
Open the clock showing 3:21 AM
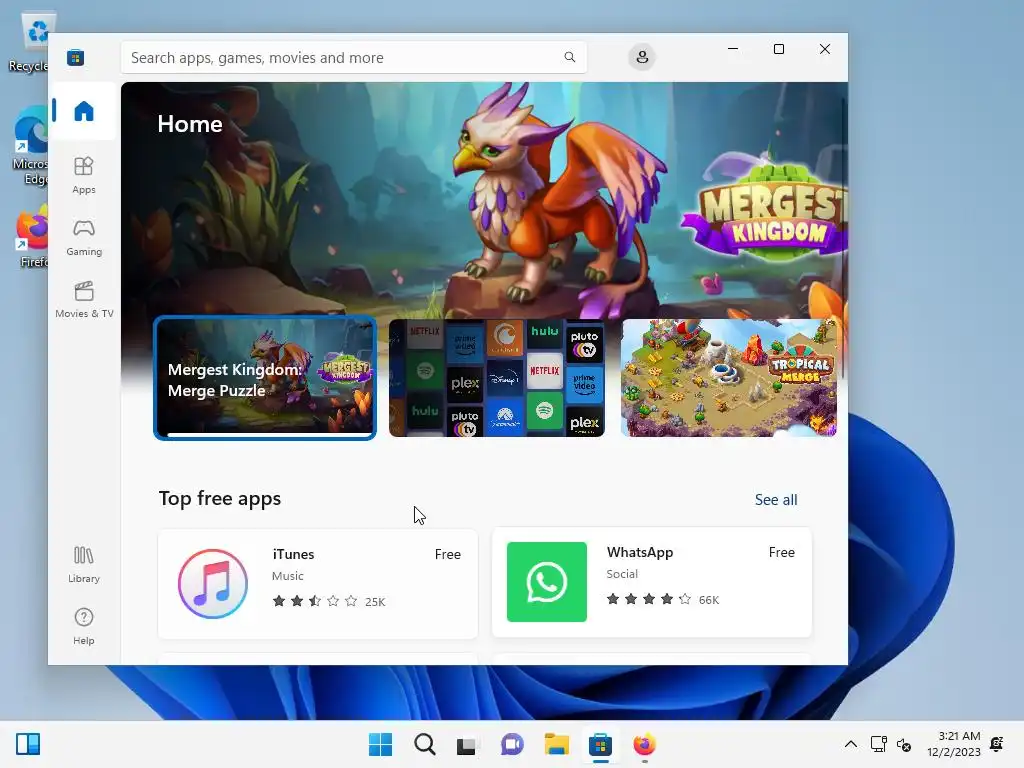click(953, 744)
